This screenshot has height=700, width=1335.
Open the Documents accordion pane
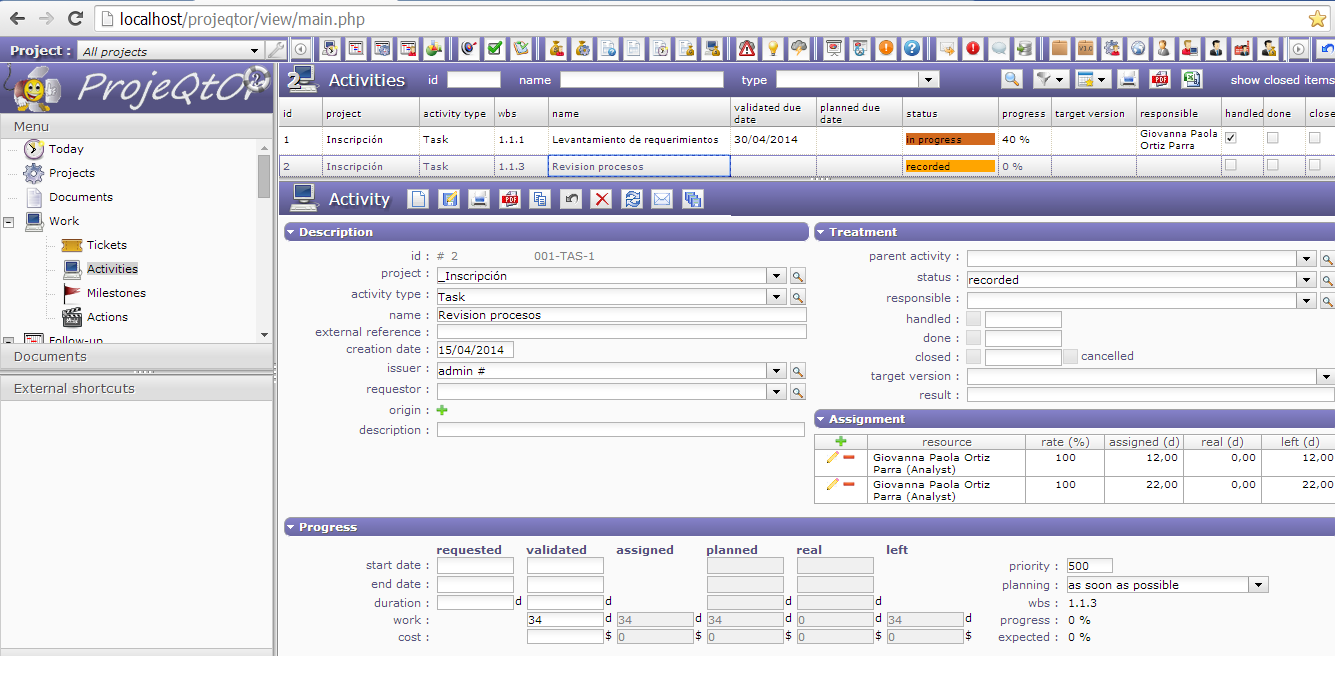50,356
